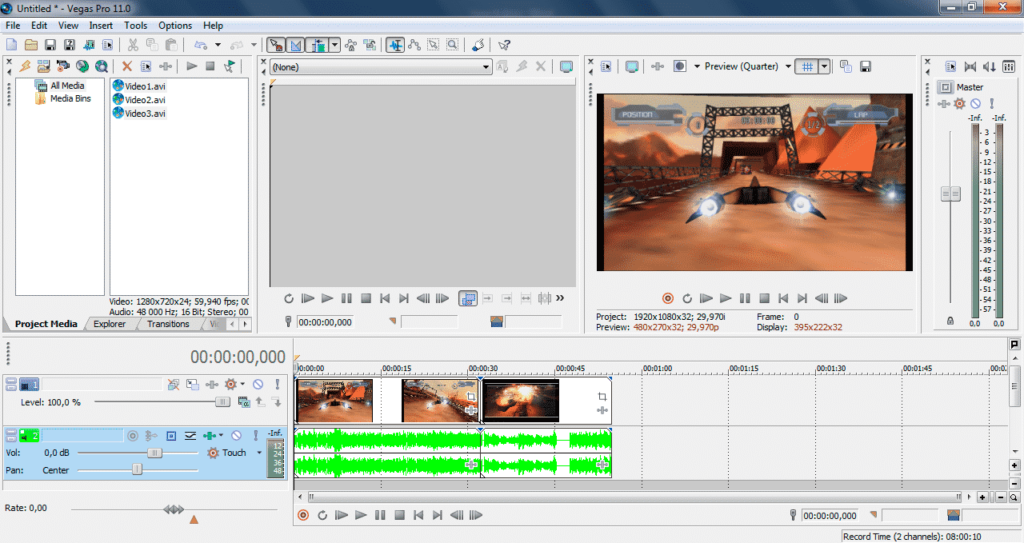Switch to the Explorer tab
Screen dimensions: 1024x543
tap(109, 324)
